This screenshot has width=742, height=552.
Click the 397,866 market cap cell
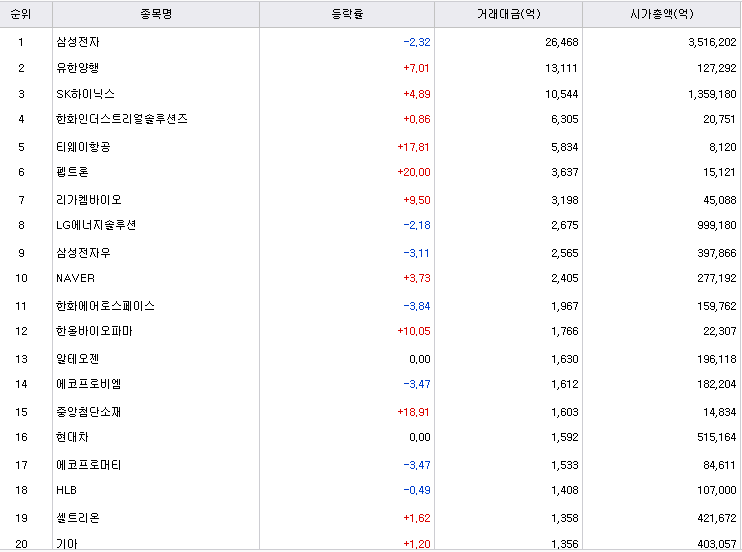[x=717, y=253]
